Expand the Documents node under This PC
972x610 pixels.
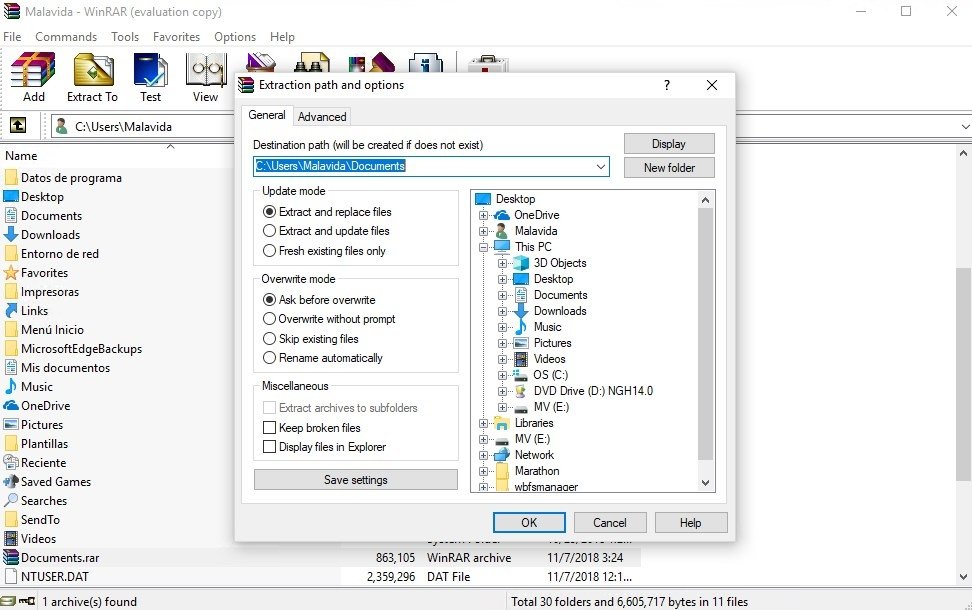[503, 295]
